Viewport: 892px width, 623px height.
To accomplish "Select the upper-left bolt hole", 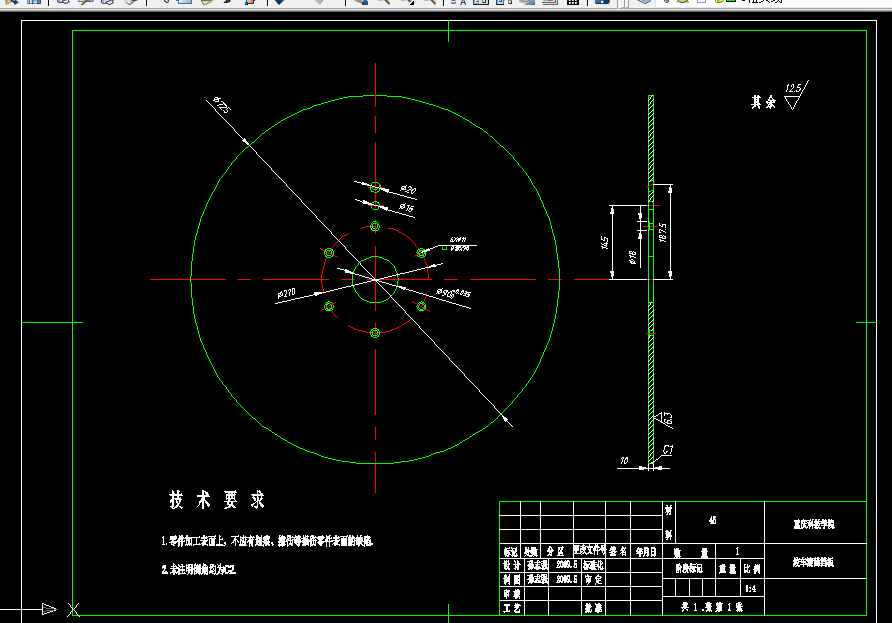I will 329,253.
